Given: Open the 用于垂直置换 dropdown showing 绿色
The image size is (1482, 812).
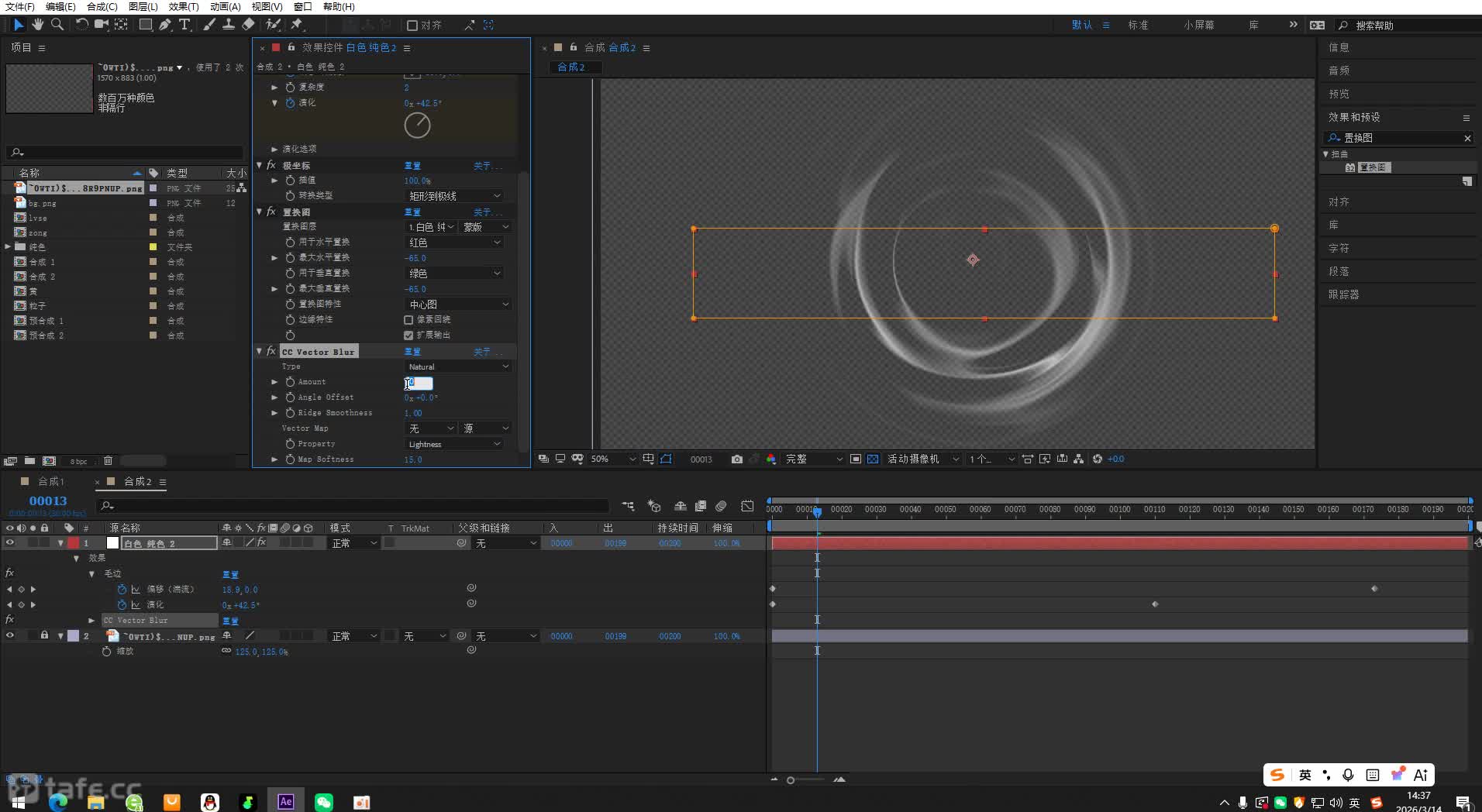Looking at the screenshot, I should click(x=454, y=274).
